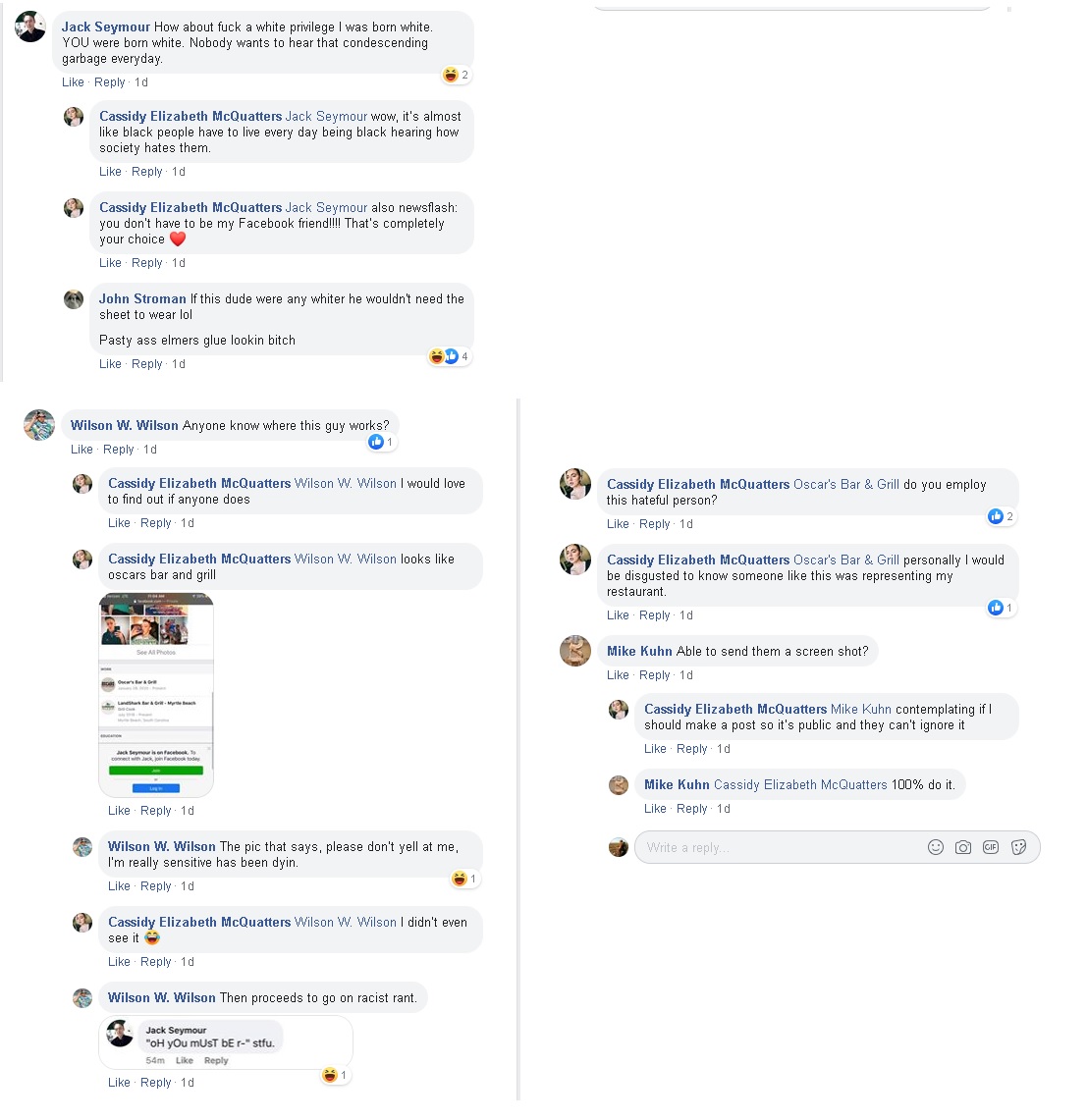
Task: Click the camera icon to attach photo
Action: click(962, 847)
